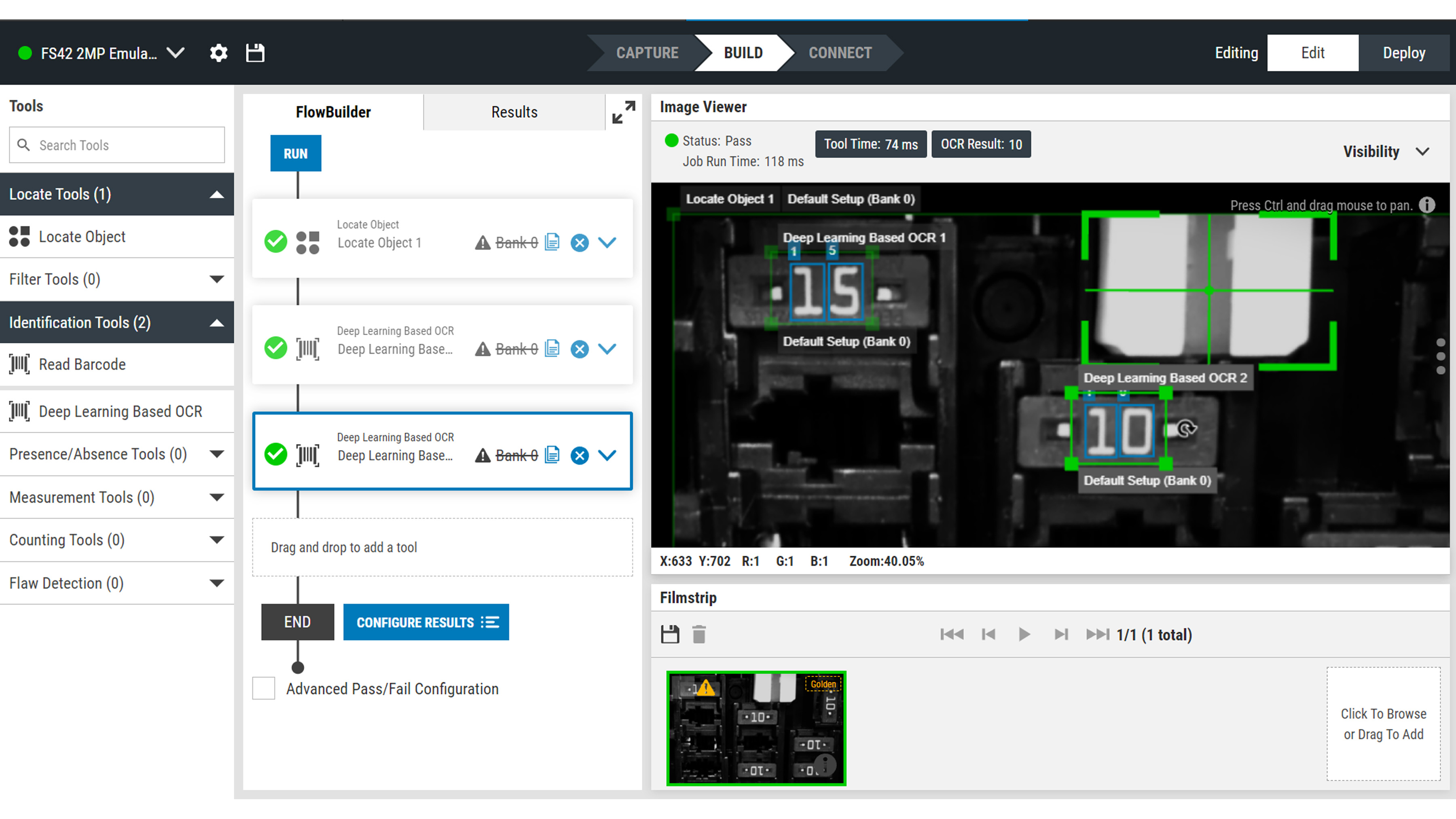Click the RUN button in FlowBuilder

[296, 152]
